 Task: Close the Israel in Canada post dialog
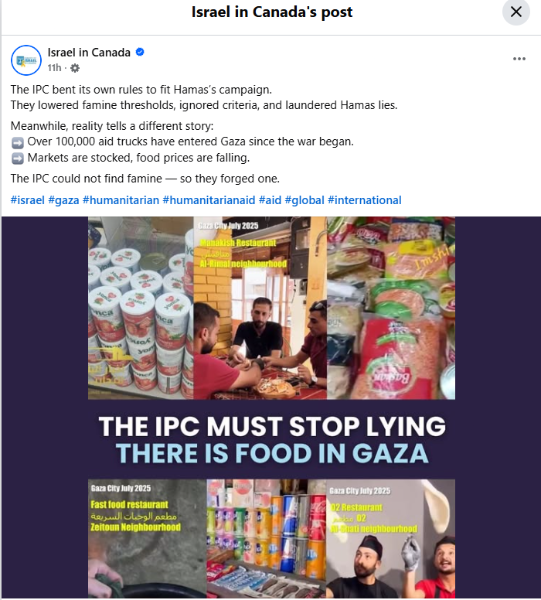click(x=516, y=12)
